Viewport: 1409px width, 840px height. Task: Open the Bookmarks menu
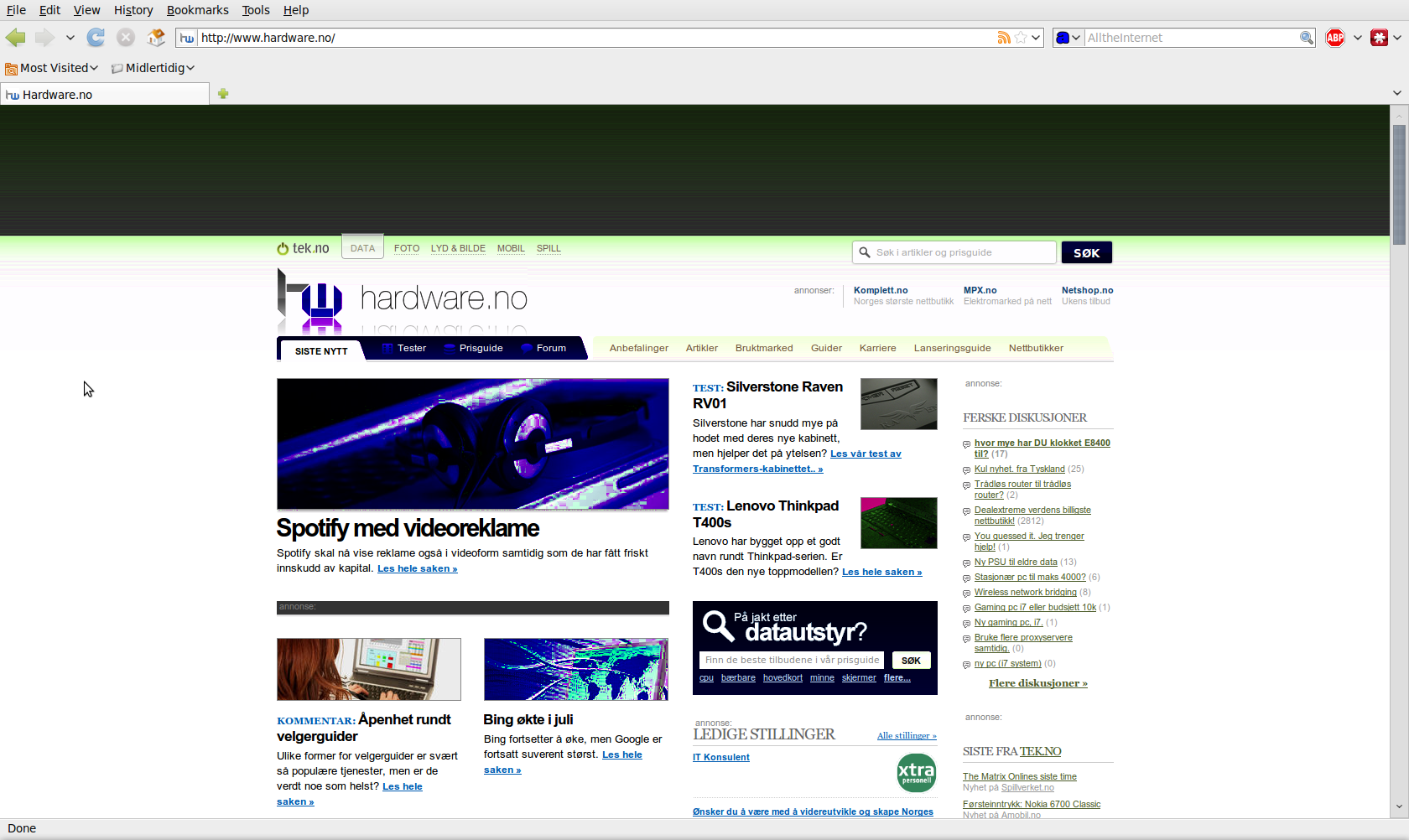pyautogui.click(x=197, y=10)
